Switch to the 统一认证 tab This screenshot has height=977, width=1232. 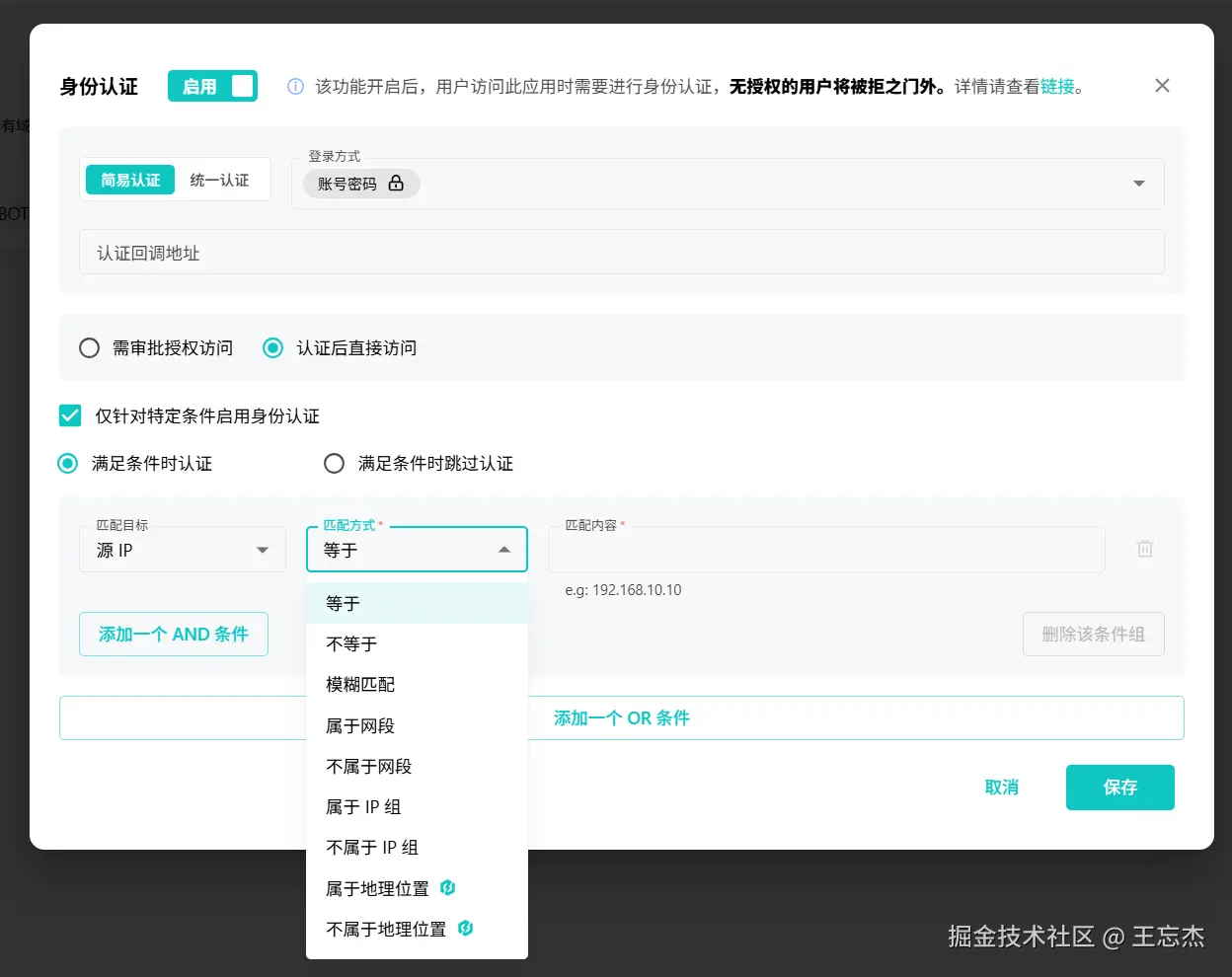click(x=219, y=180)
